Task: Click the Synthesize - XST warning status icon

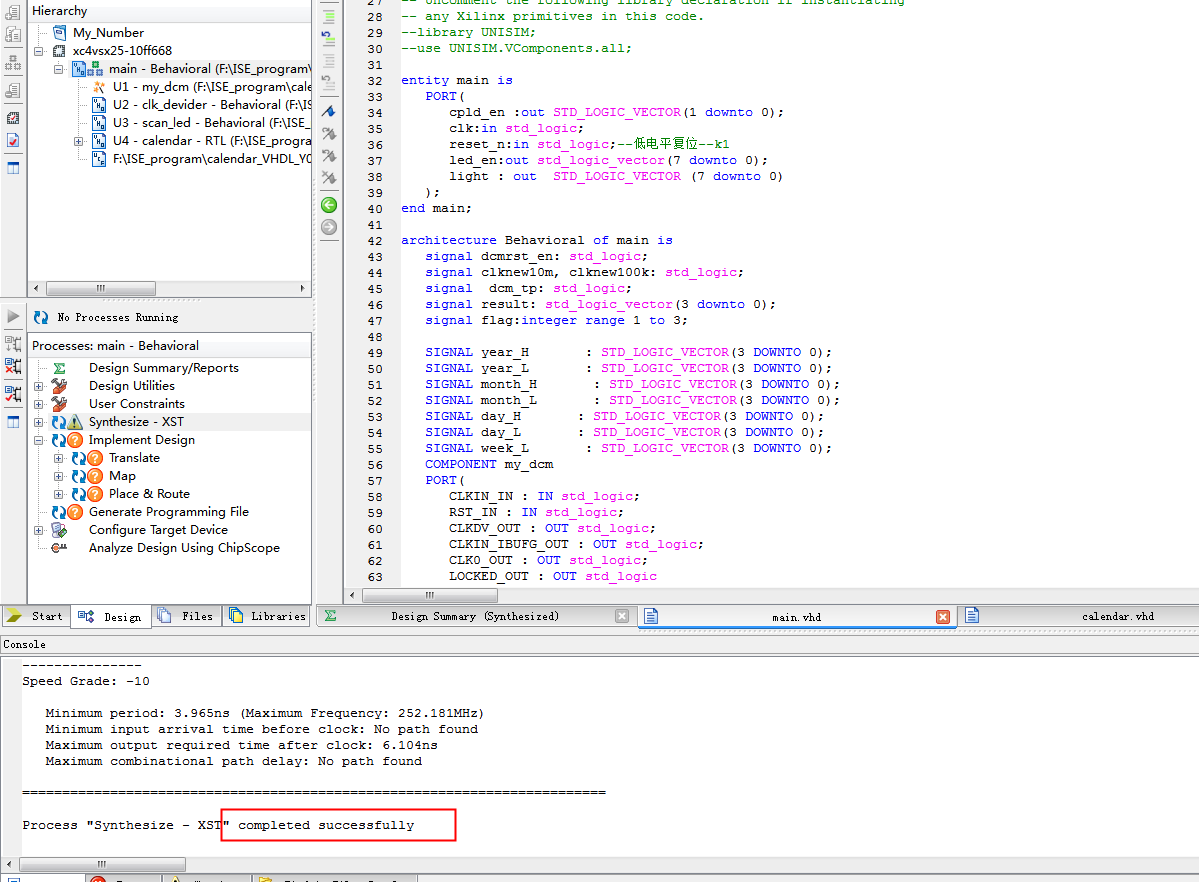Action: pyautogui.click(x=75, y=422)
